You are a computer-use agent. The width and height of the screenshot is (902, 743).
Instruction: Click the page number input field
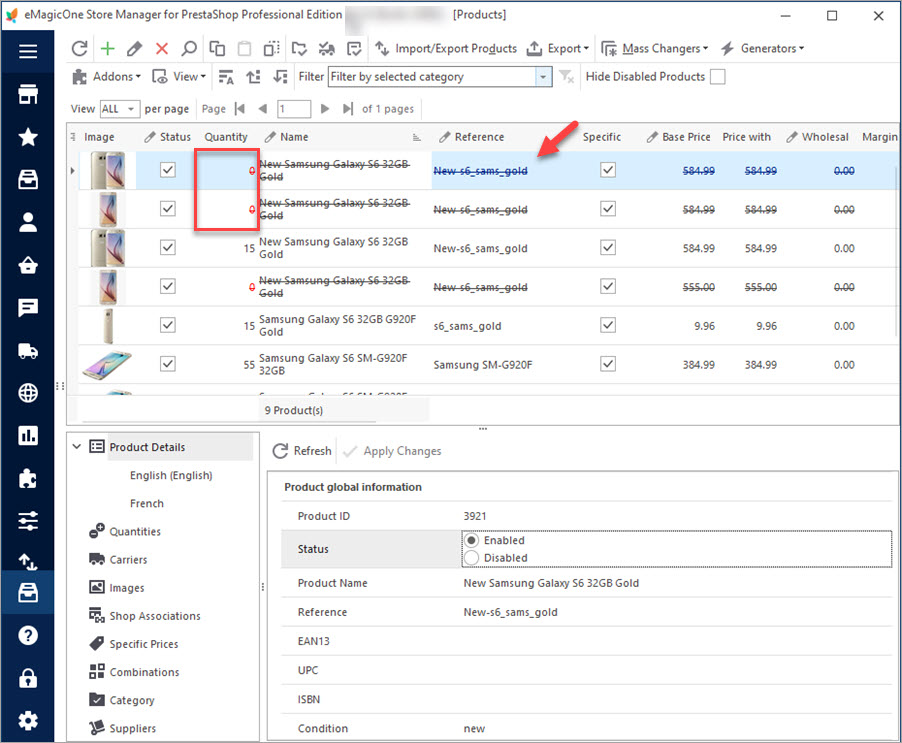[294, 109]
